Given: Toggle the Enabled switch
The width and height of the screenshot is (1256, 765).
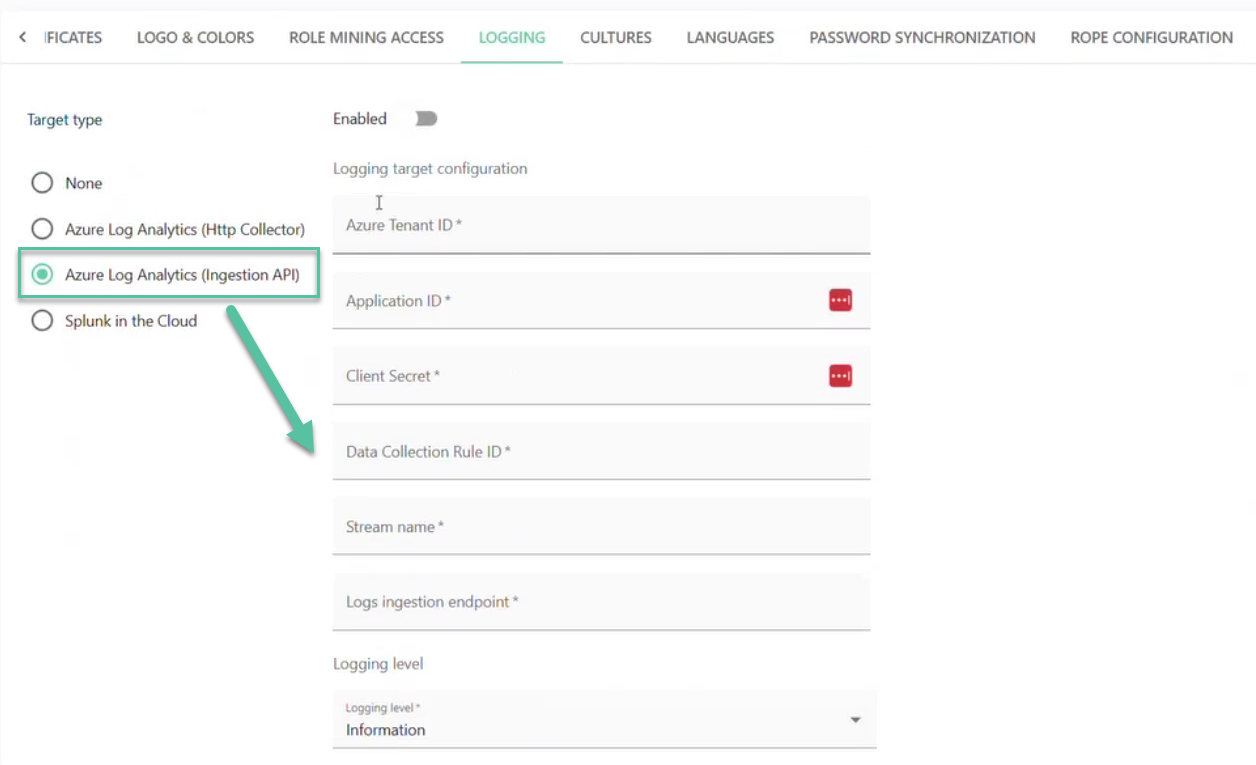Looking at the screenshot, I should coord(426,119).
